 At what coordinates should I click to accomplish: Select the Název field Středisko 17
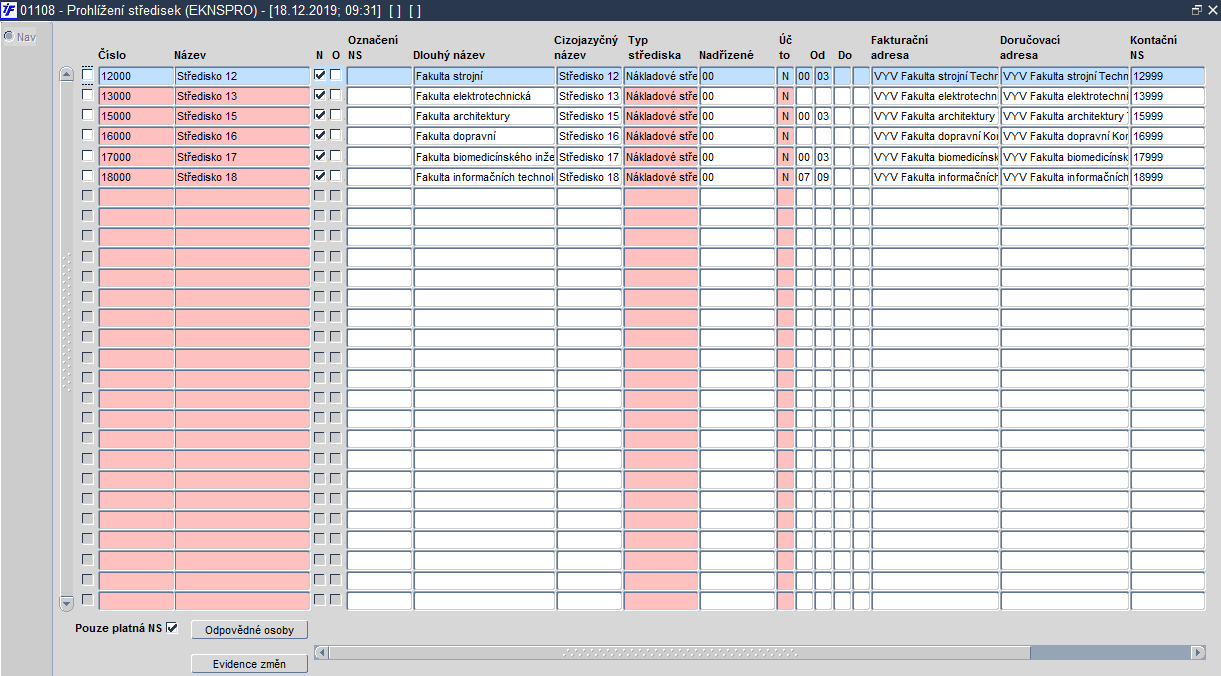click(x=242, y=157)
